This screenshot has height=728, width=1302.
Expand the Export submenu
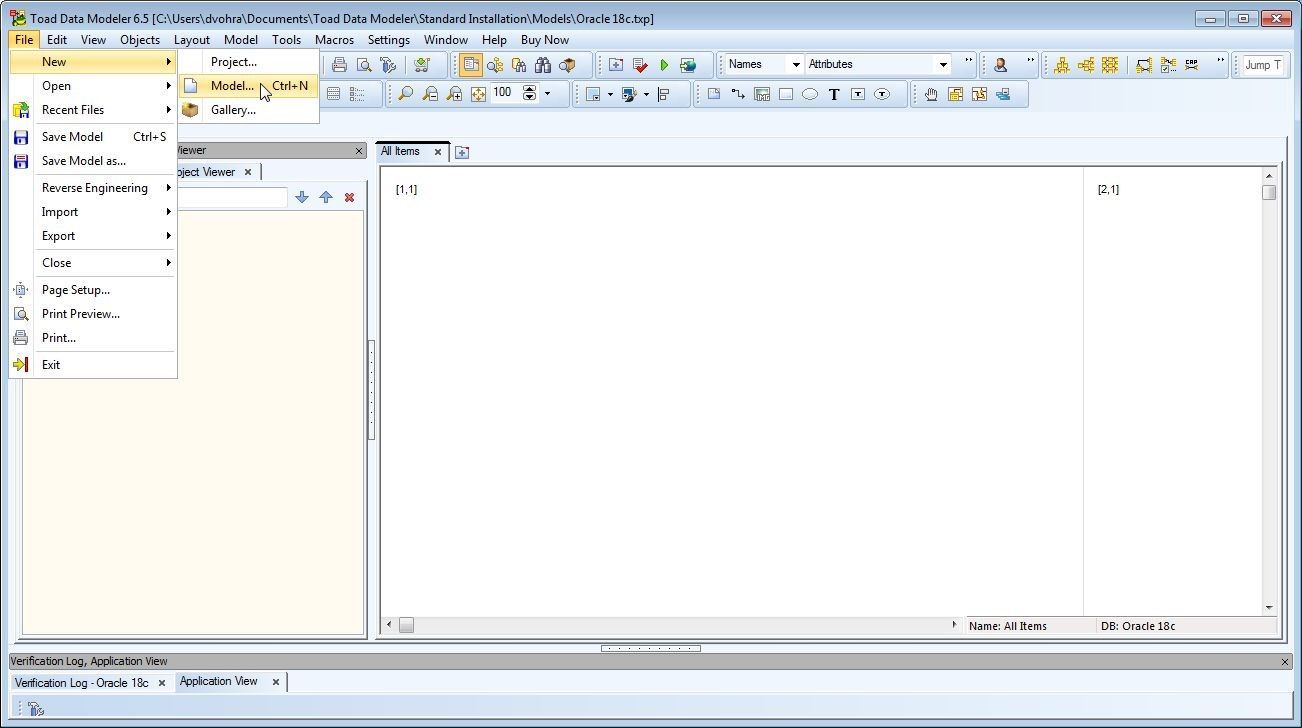tap(93, 236)
